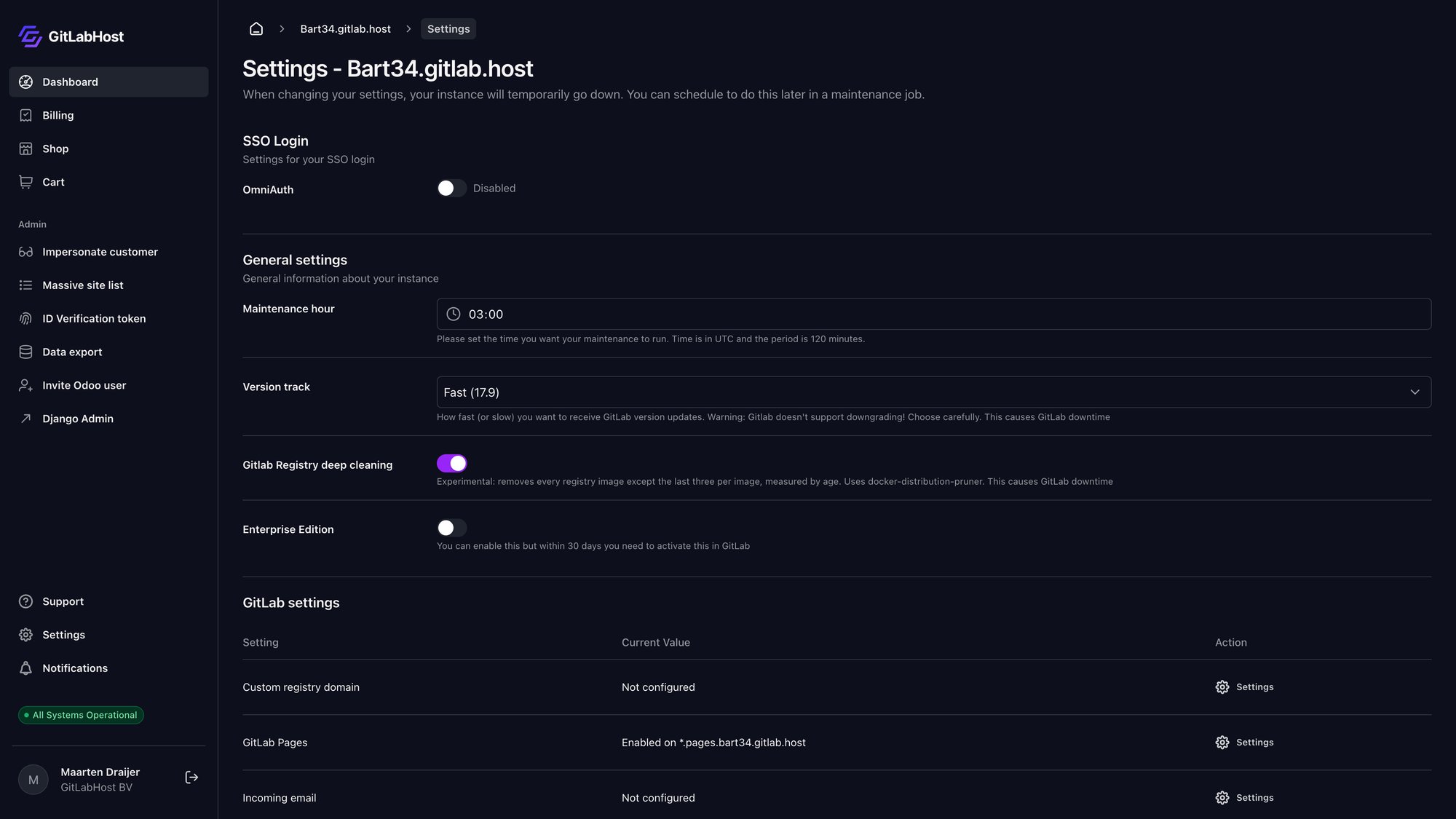Disable Gitlab Registry deep cleaning
Screen dimensions: 1456x819
point(451,463)
